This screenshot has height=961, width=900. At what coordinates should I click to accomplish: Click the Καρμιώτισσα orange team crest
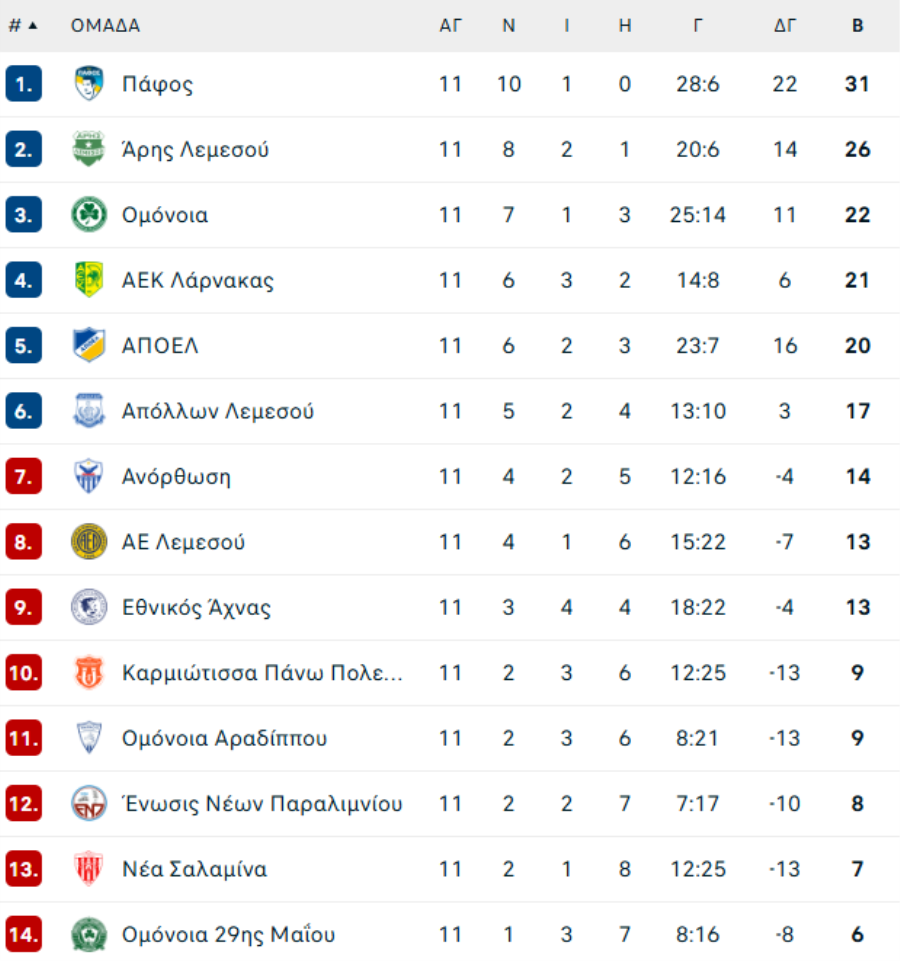(89, 673)
